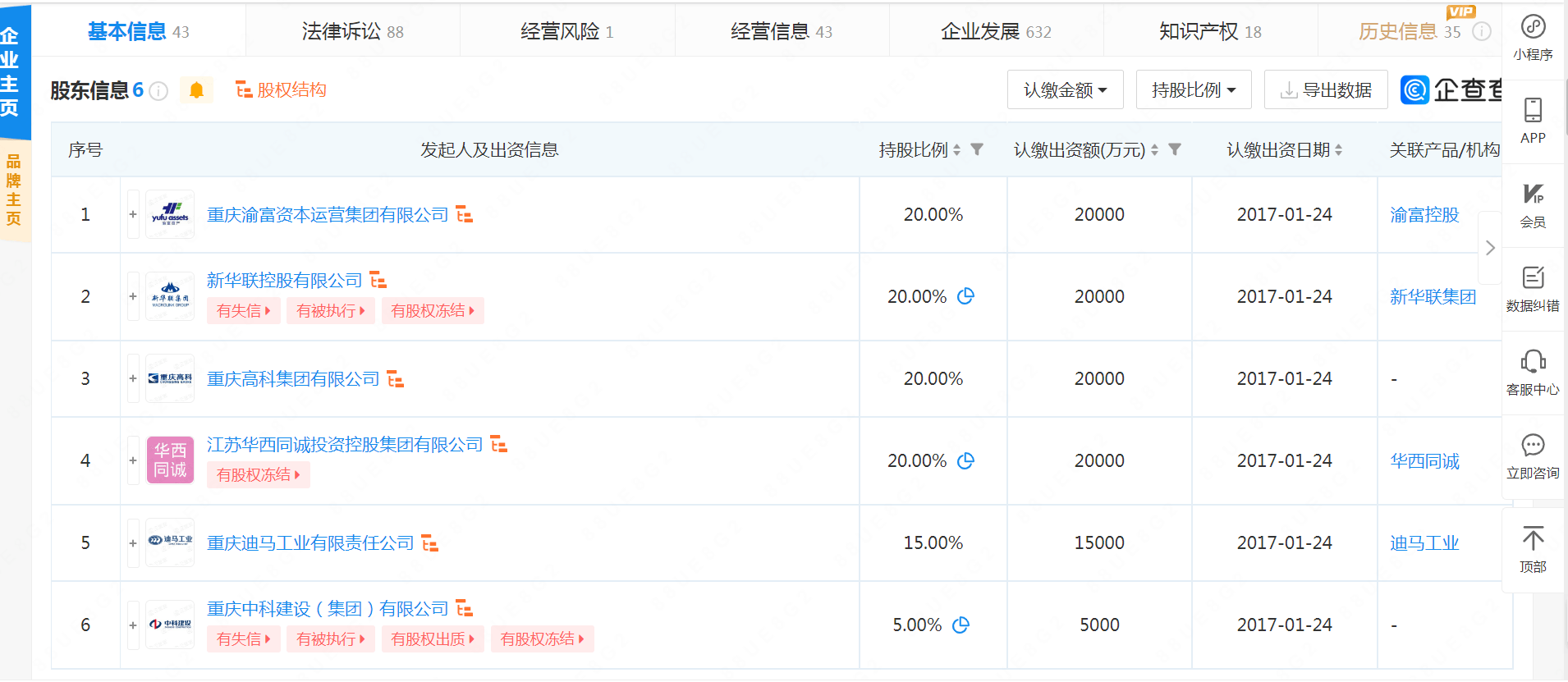Viewport: 1568px width, 682px height.
Task: Click 有失信 tag under 新华联控股
Action: click(243, 311)
